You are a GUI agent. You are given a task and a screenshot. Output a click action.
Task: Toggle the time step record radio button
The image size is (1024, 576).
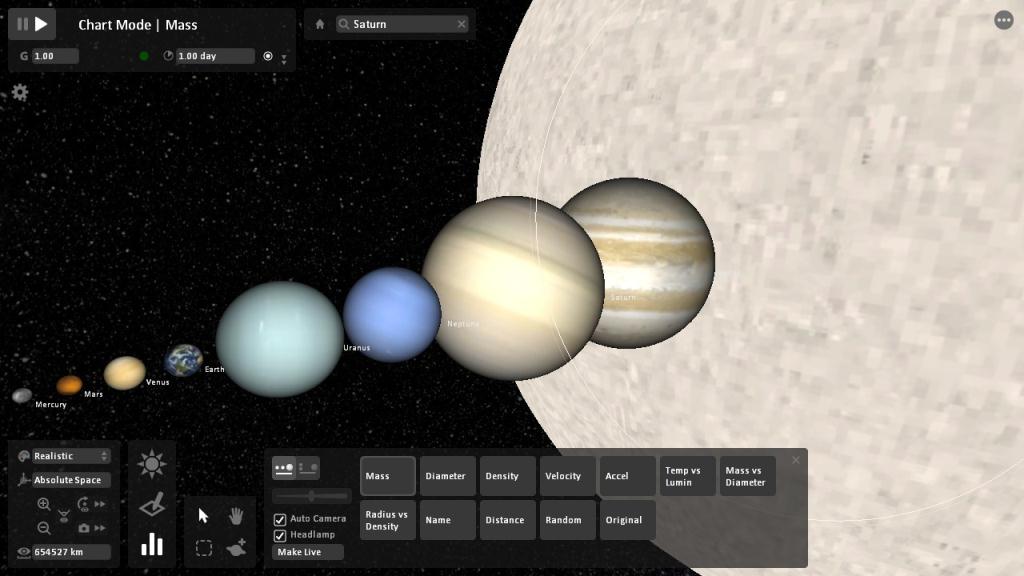267,56
